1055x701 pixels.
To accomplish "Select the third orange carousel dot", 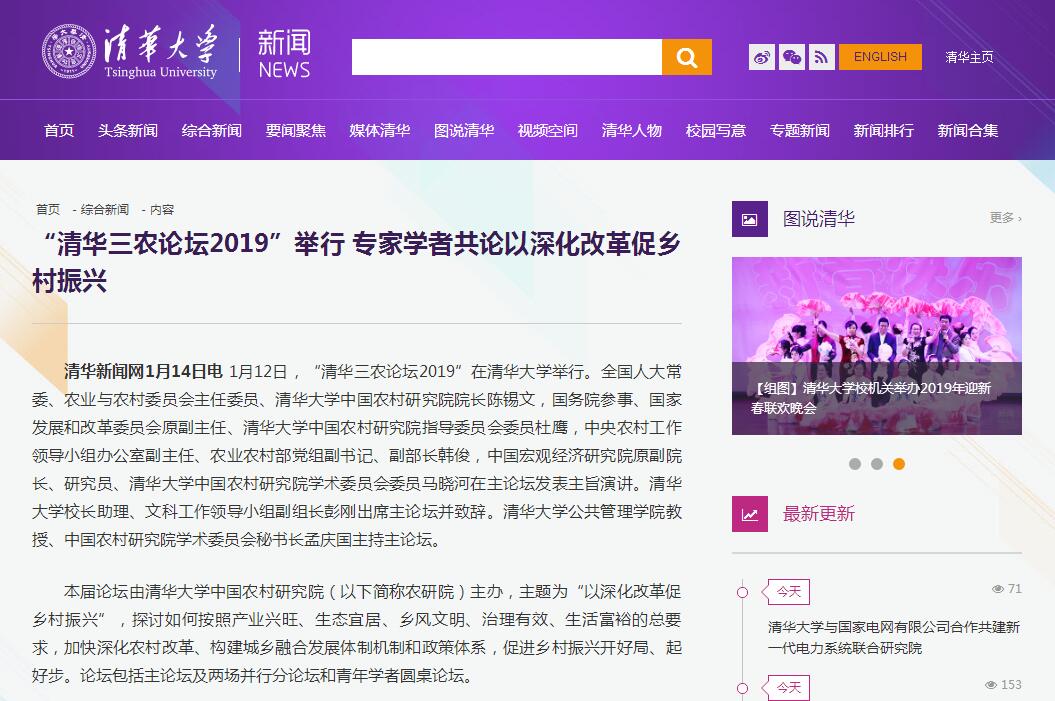I will coord(899,464).
